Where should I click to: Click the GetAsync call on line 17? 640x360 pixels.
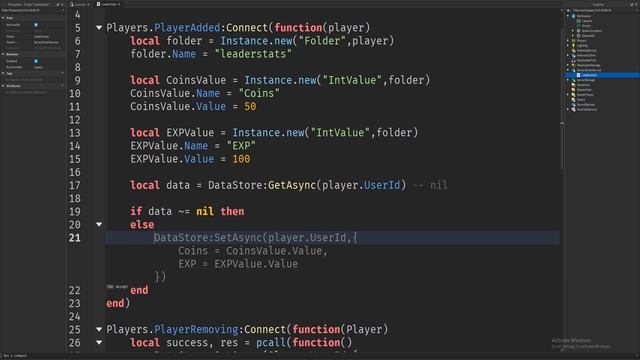pos(292,185)
